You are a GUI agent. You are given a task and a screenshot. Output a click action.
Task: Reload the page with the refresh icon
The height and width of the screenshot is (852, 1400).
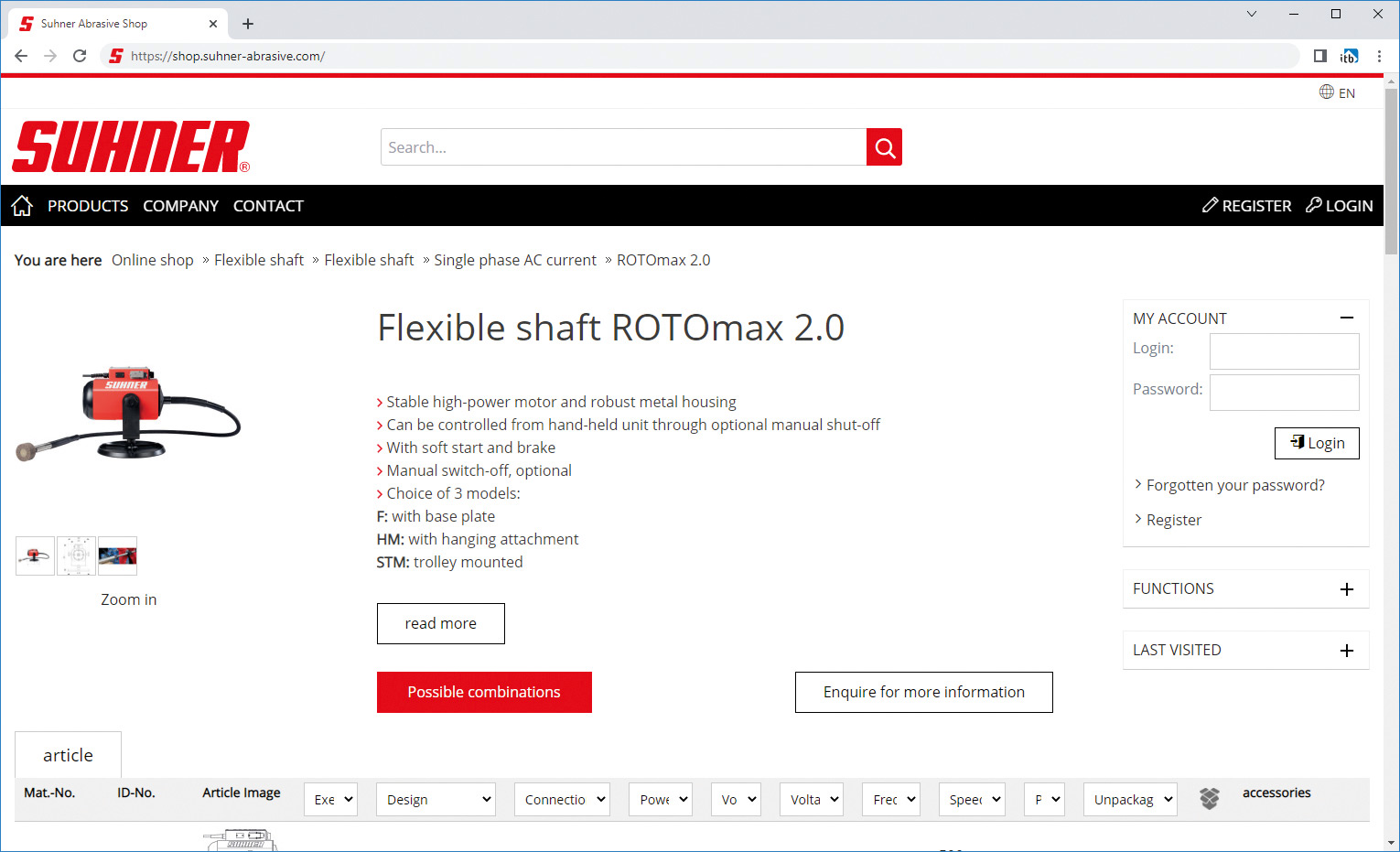point(80,56)
